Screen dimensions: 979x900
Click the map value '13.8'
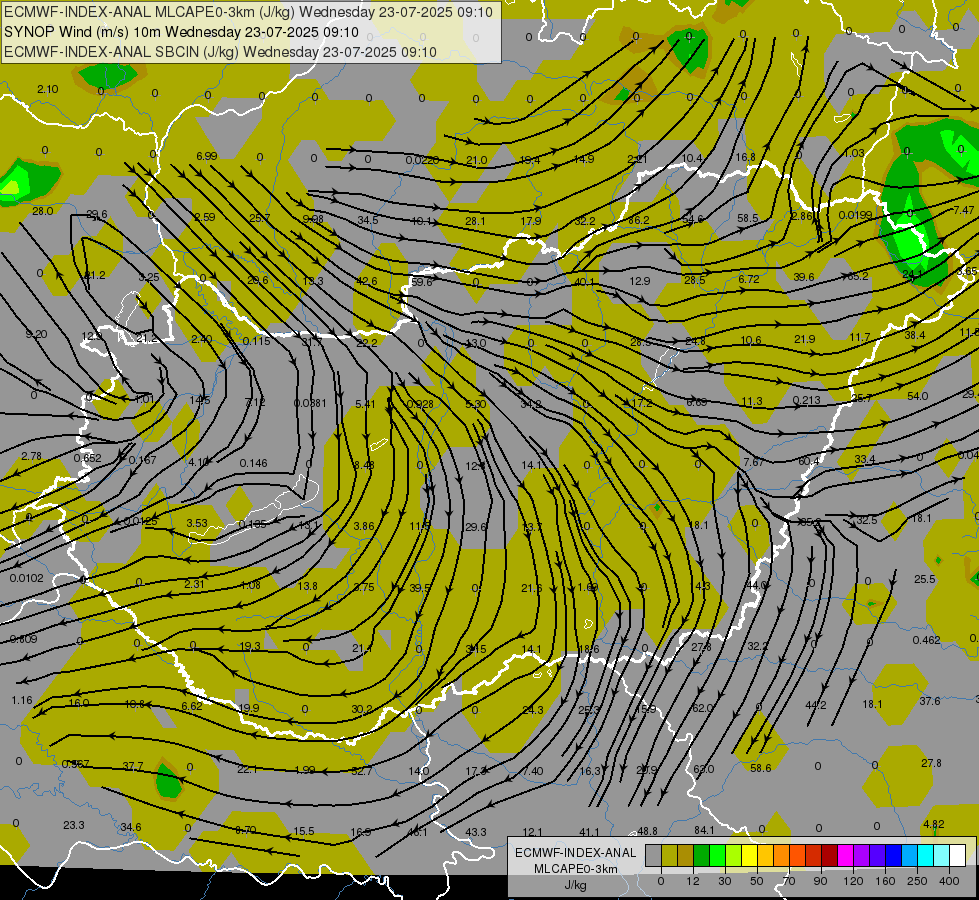(307, 586)
